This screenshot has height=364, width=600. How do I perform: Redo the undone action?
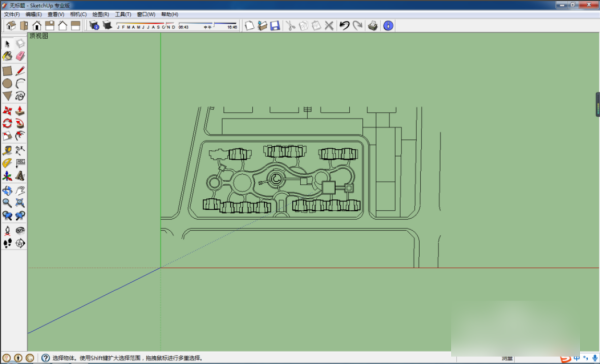357,26
